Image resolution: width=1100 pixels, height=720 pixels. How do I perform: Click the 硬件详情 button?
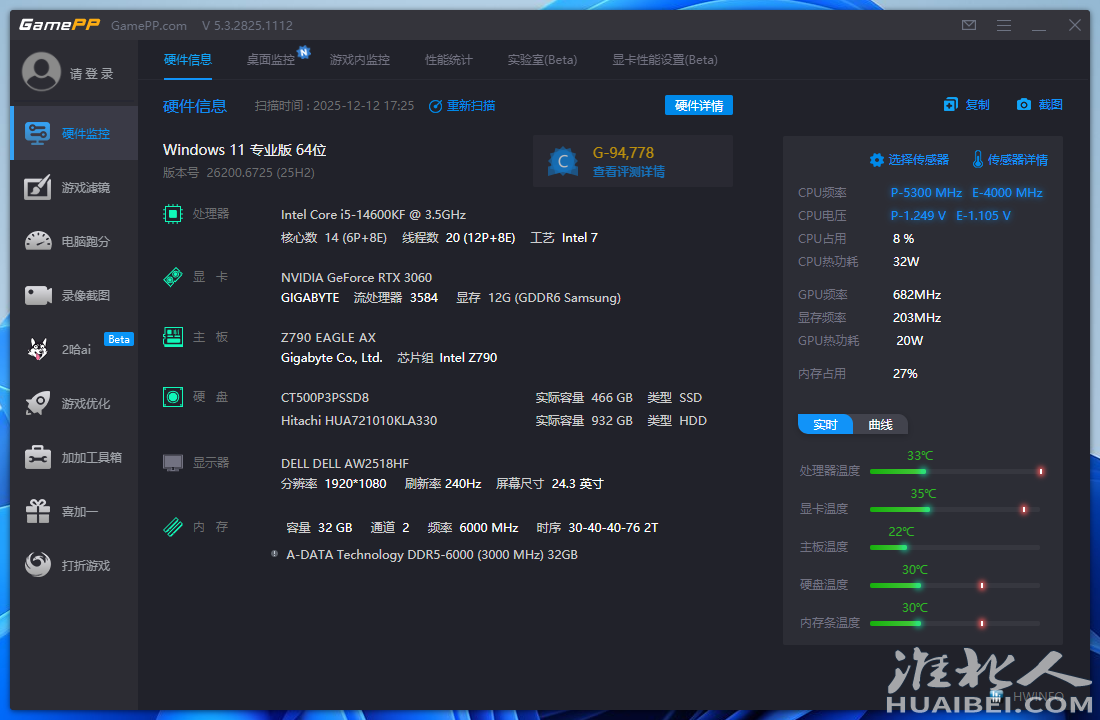pyautogui.click(x=698, y=105)
